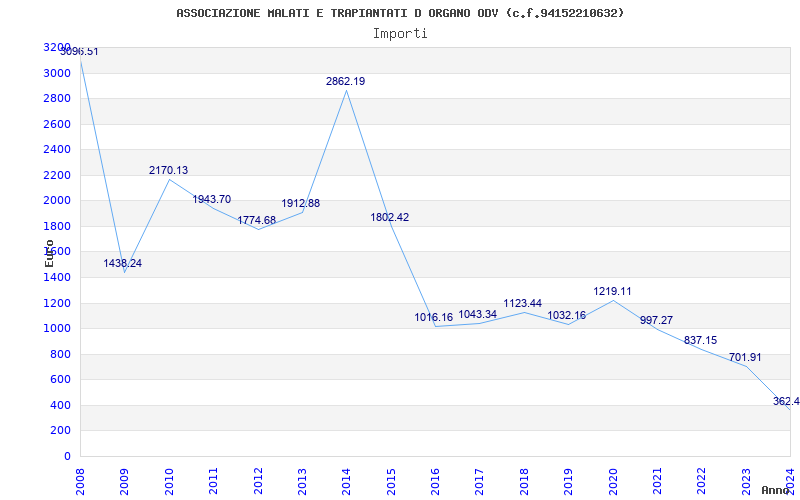Click the 2024 x-axis year label
Viewport: 800px width, 500px height.
click(x=790, y=481)
